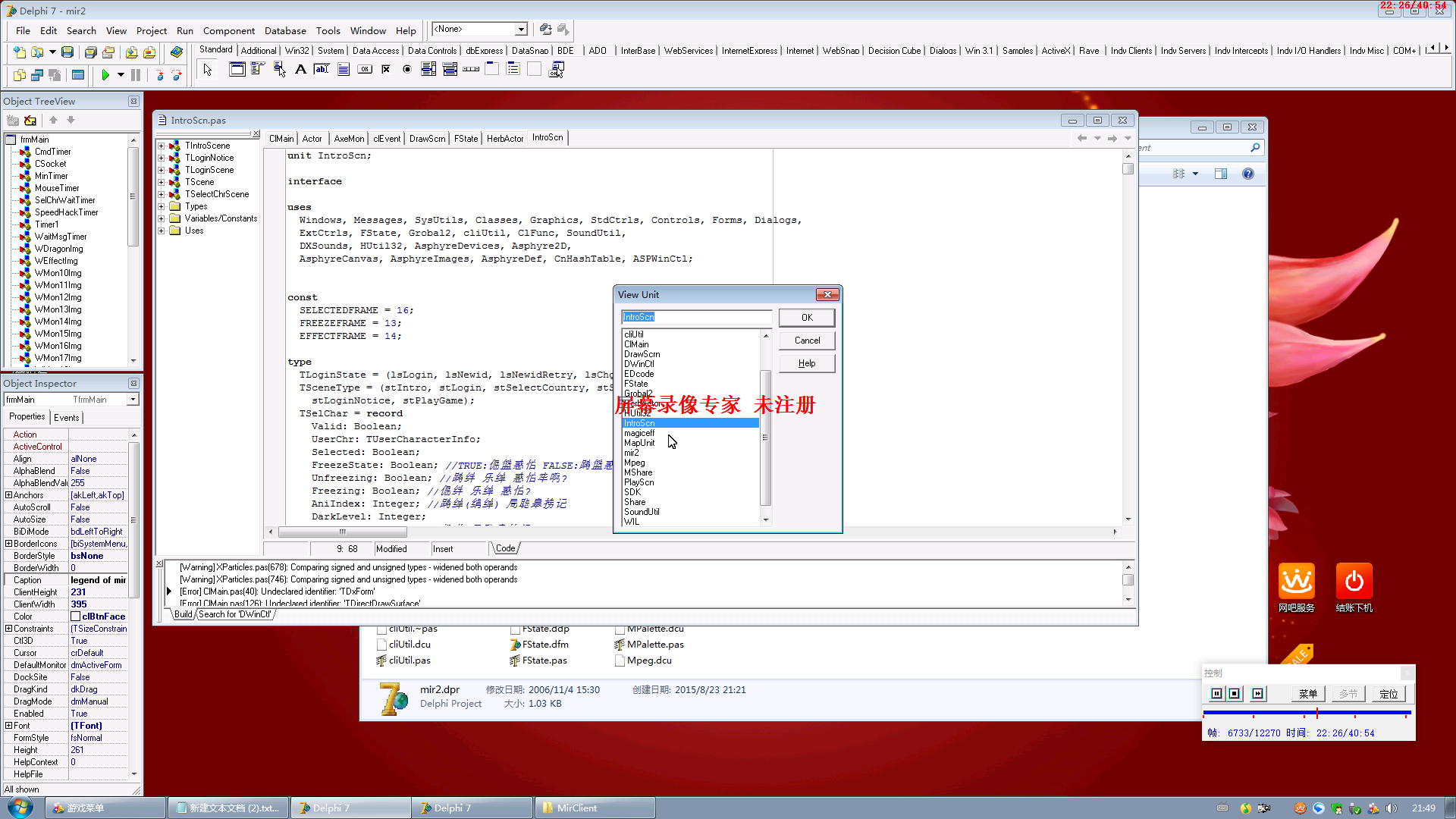Click the blue playback progress bar

click(x=1307, y=713)
